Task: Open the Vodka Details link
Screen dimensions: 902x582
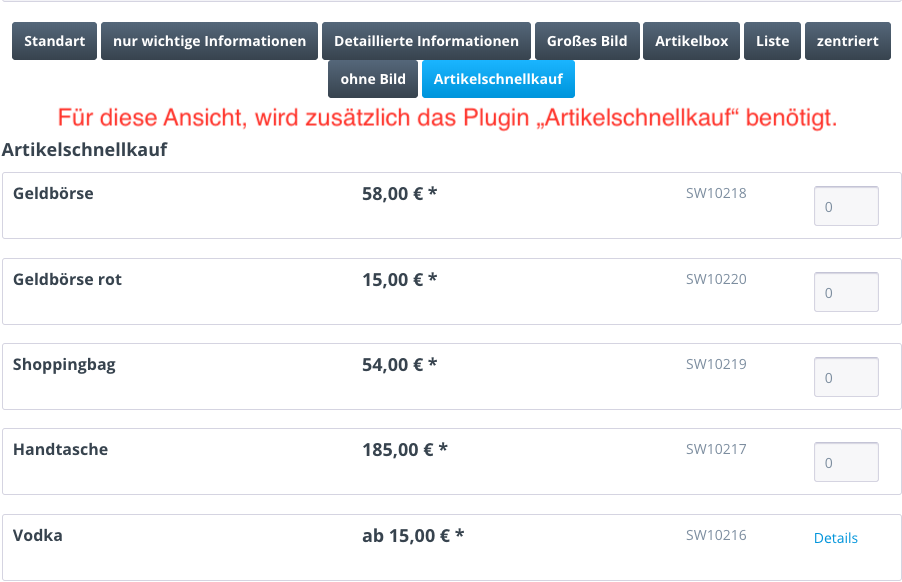Action: click(836, 538)
